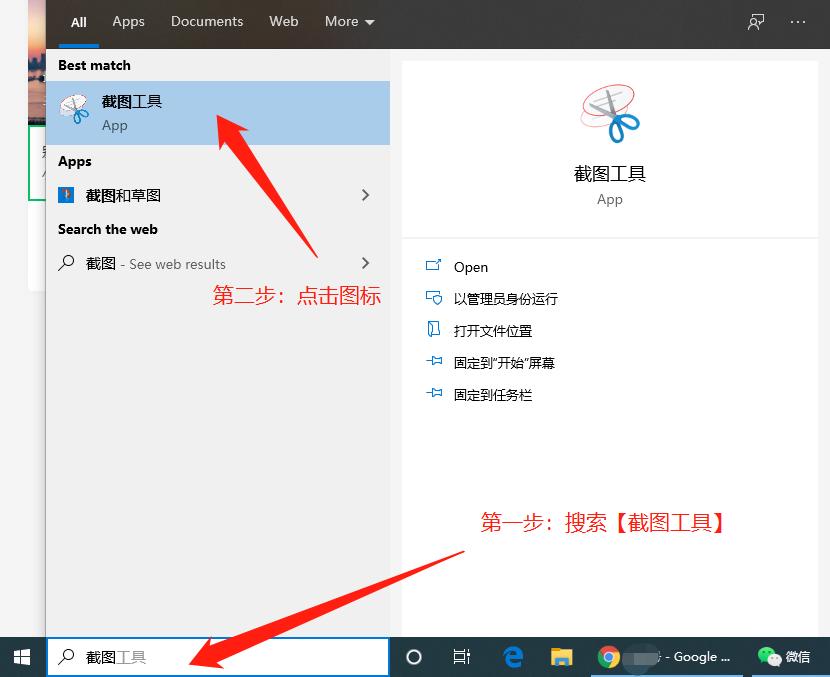
Task: Launch Microsoft Edge from the taskbar
Action: pos(512,657)
